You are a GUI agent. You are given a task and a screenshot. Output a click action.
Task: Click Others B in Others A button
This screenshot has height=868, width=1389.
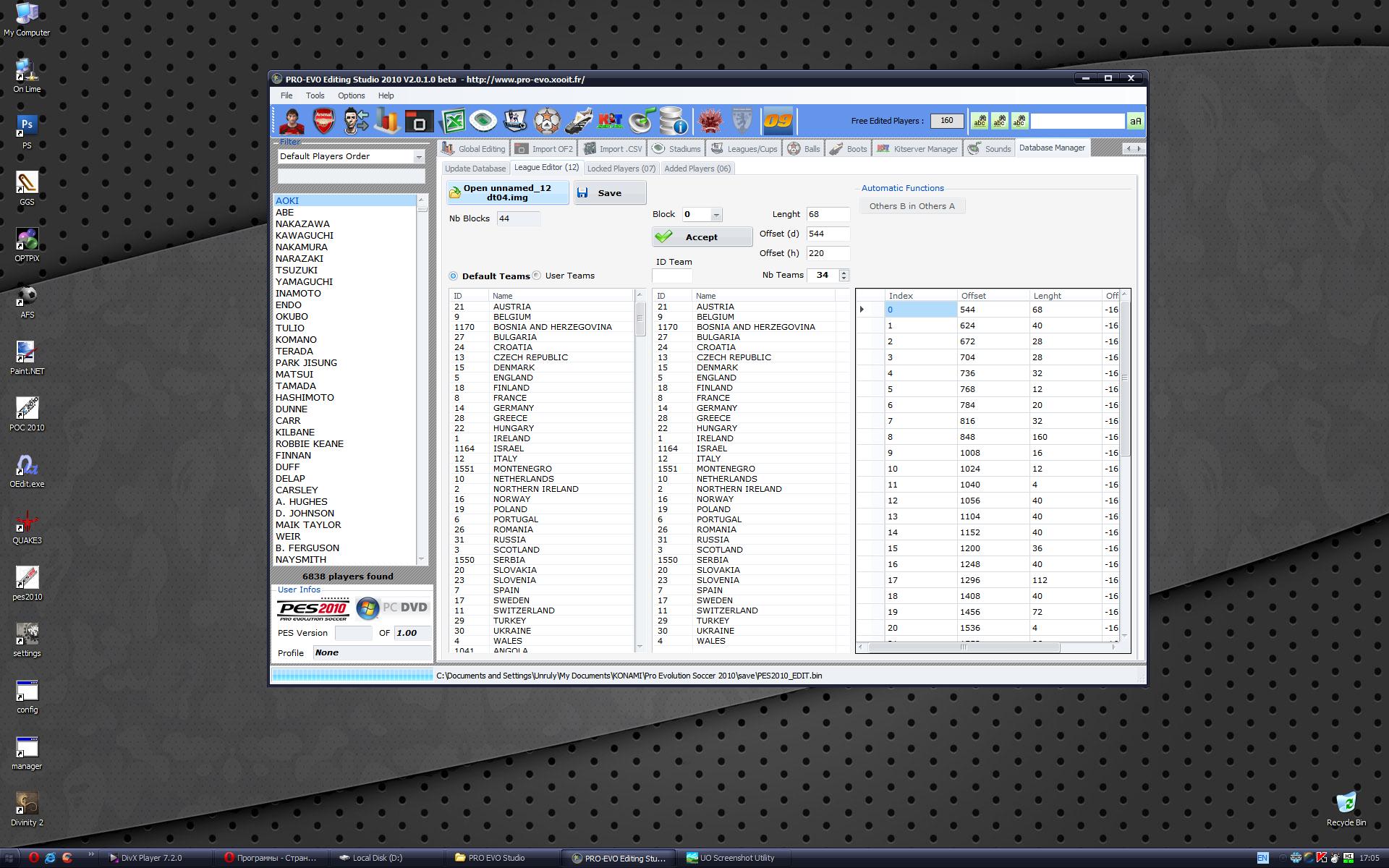click(912, 206)
